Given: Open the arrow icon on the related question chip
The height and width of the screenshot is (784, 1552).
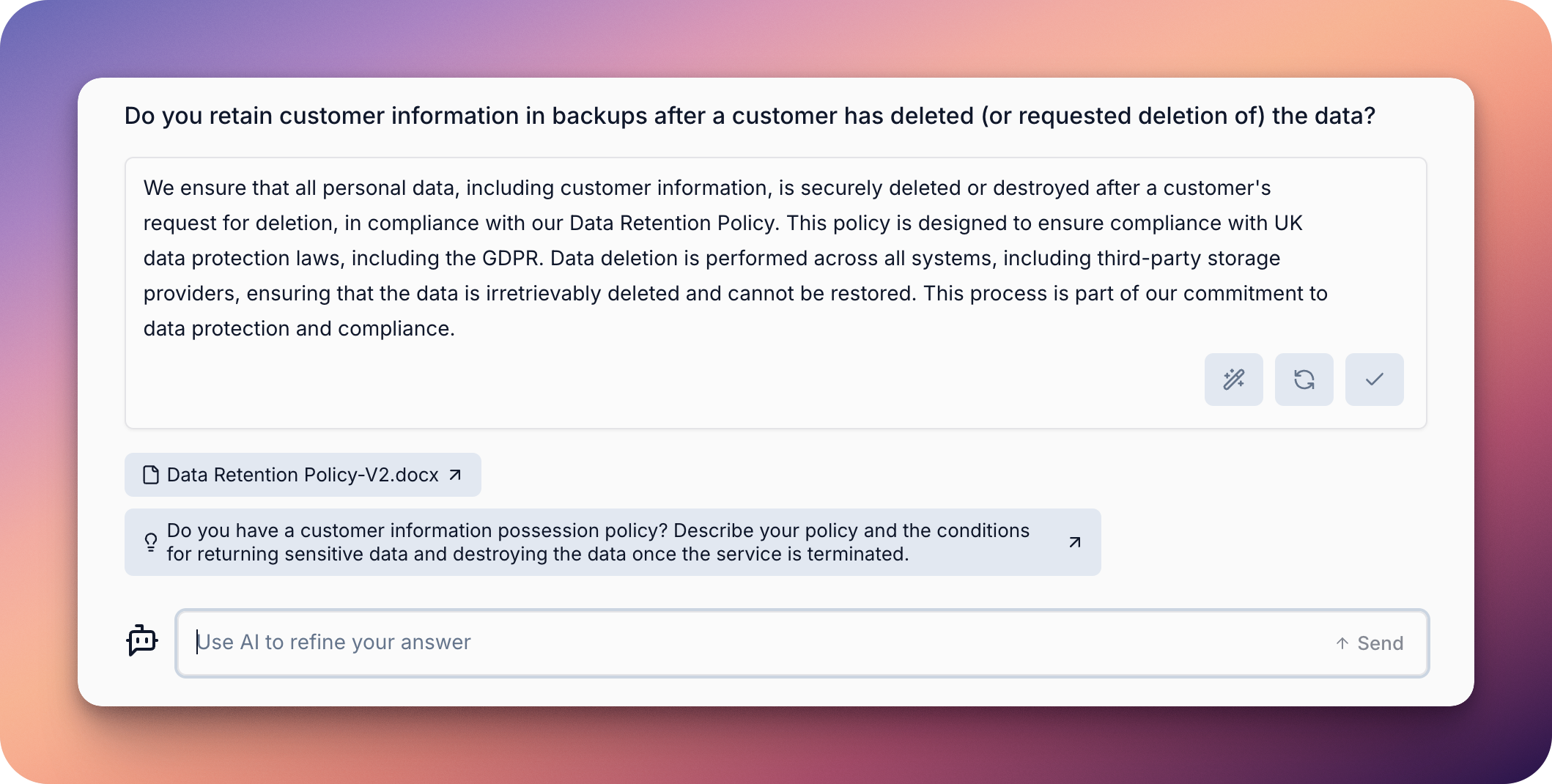Looking at the screenshot, I should pos(1075,542).
